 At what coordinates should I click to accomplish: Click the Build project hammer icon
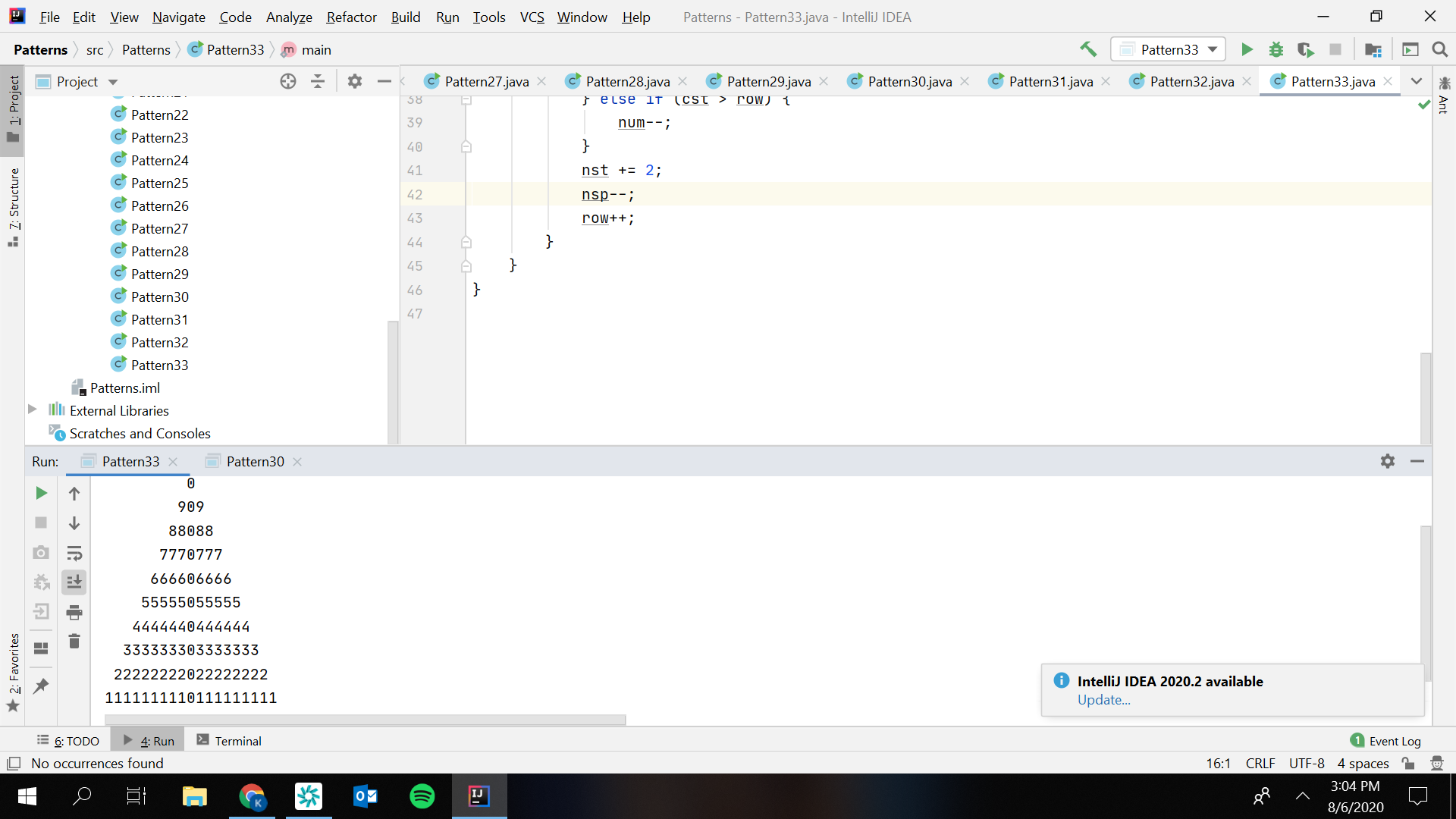click(x=1088, y=49)
